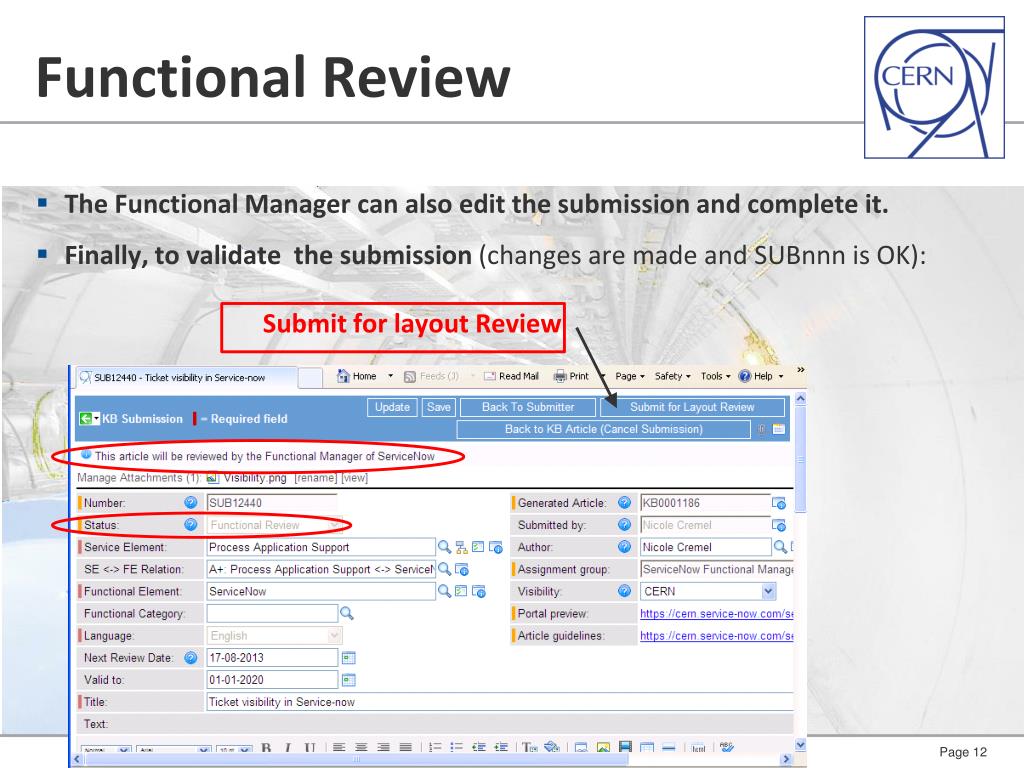
Task: Open the Page menu
Action: pos(630,376)
